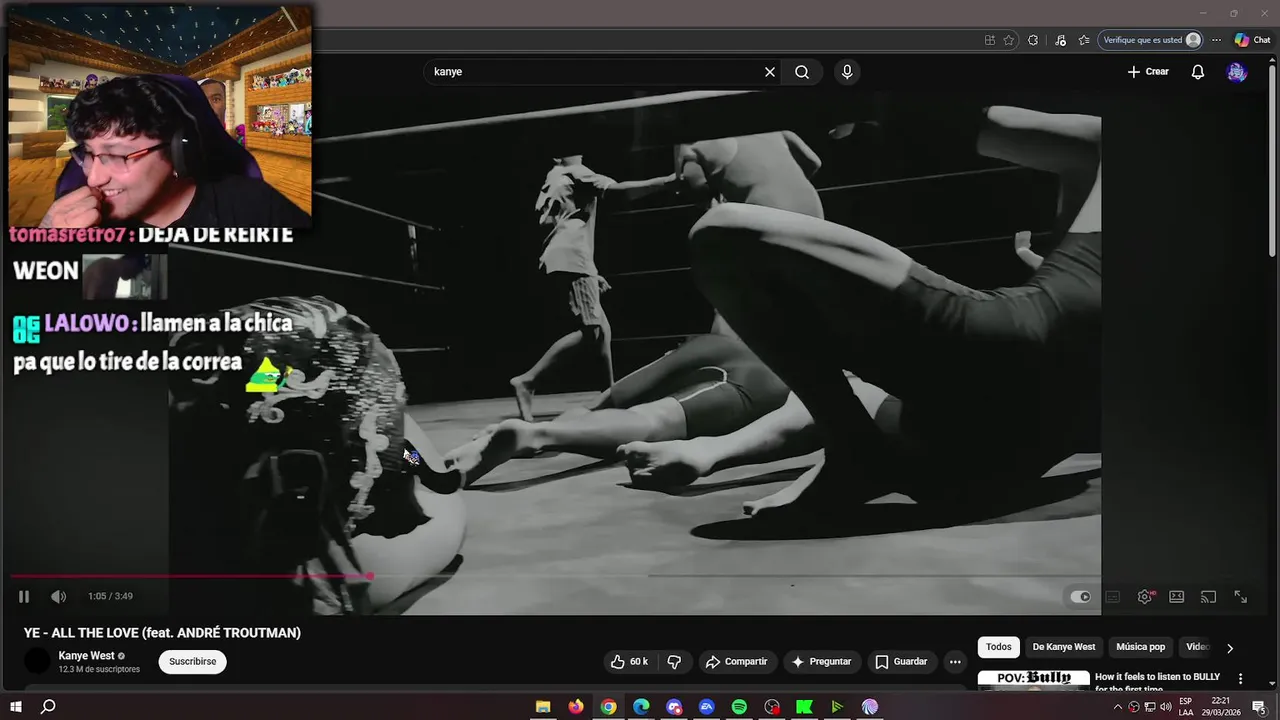Toggle the autoplay switch in player controls
The width and height of the screenshot is (1280, 720).
(x=1081, y=597)
